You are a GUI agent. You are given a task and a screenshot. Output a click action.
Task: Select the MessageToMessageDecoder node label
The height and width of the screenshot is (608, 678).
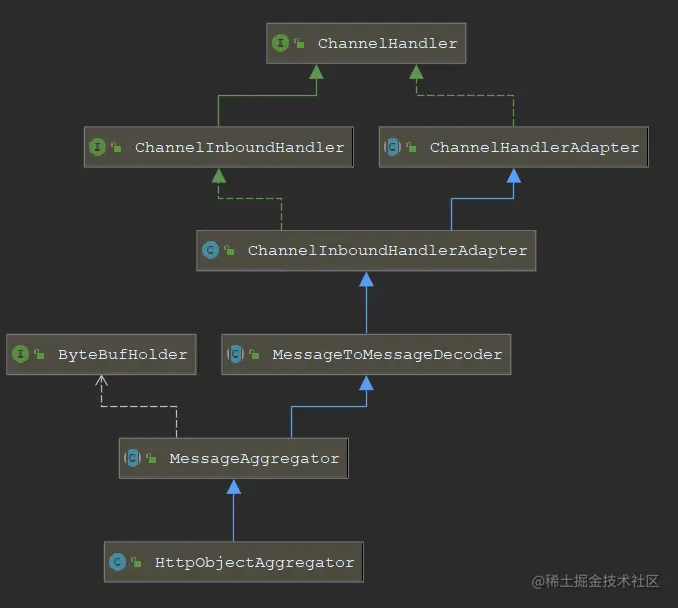pos(387,355)
